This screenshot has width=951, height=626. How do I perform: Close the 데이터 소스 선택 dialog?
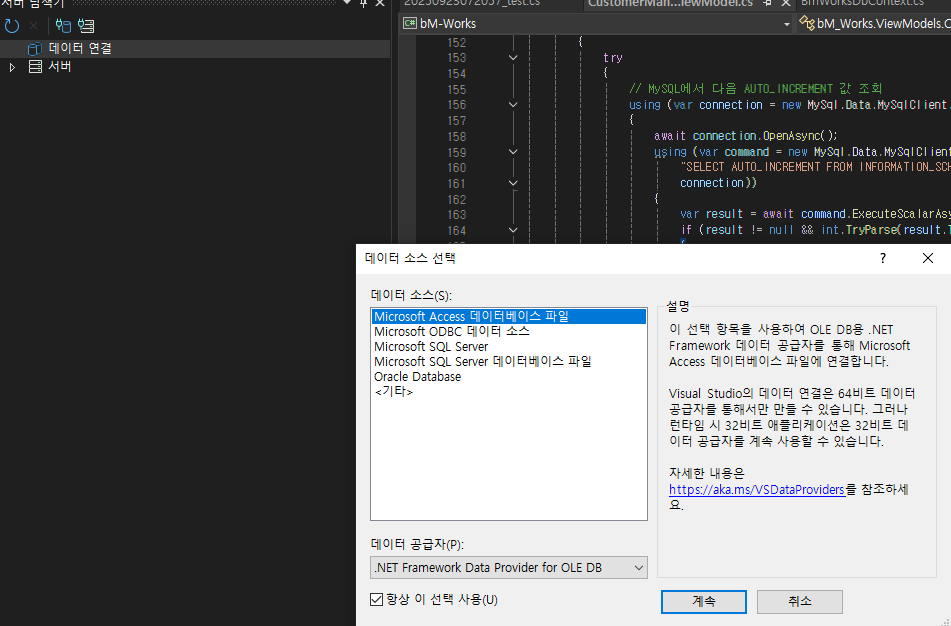[927, 258]
